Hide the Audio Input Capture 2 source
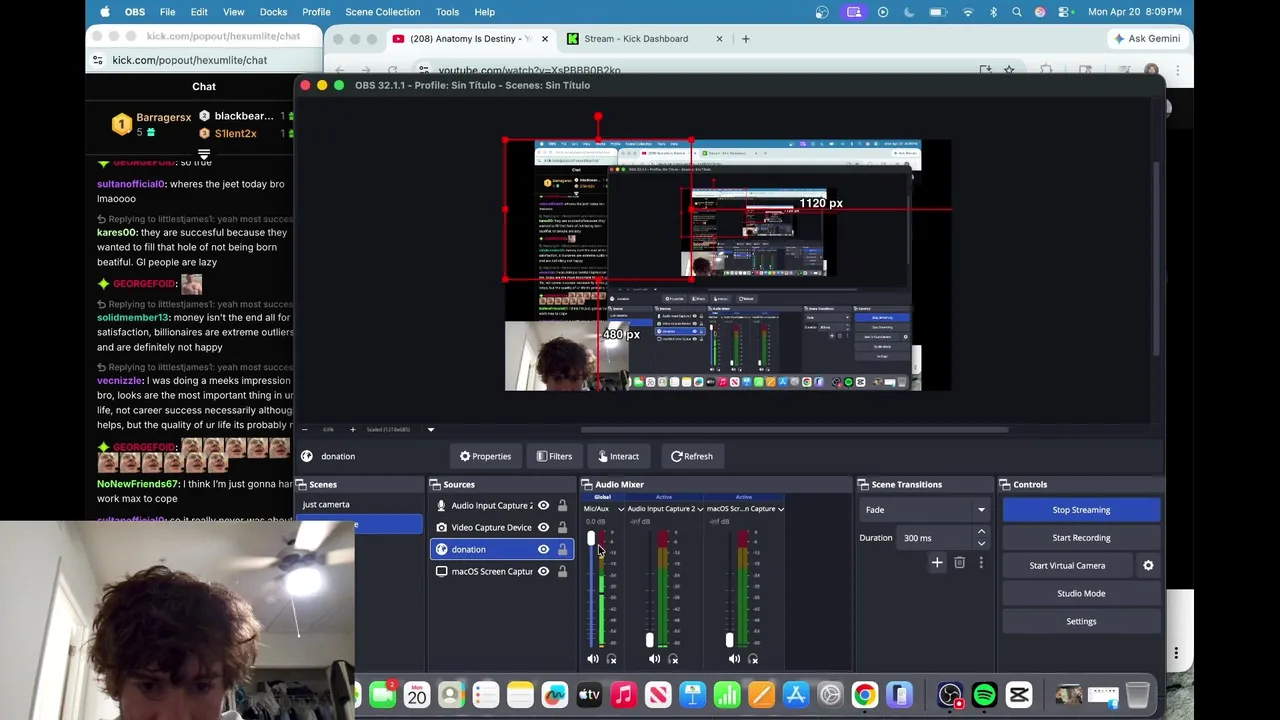1280x720 pixels. click(543, 506)
